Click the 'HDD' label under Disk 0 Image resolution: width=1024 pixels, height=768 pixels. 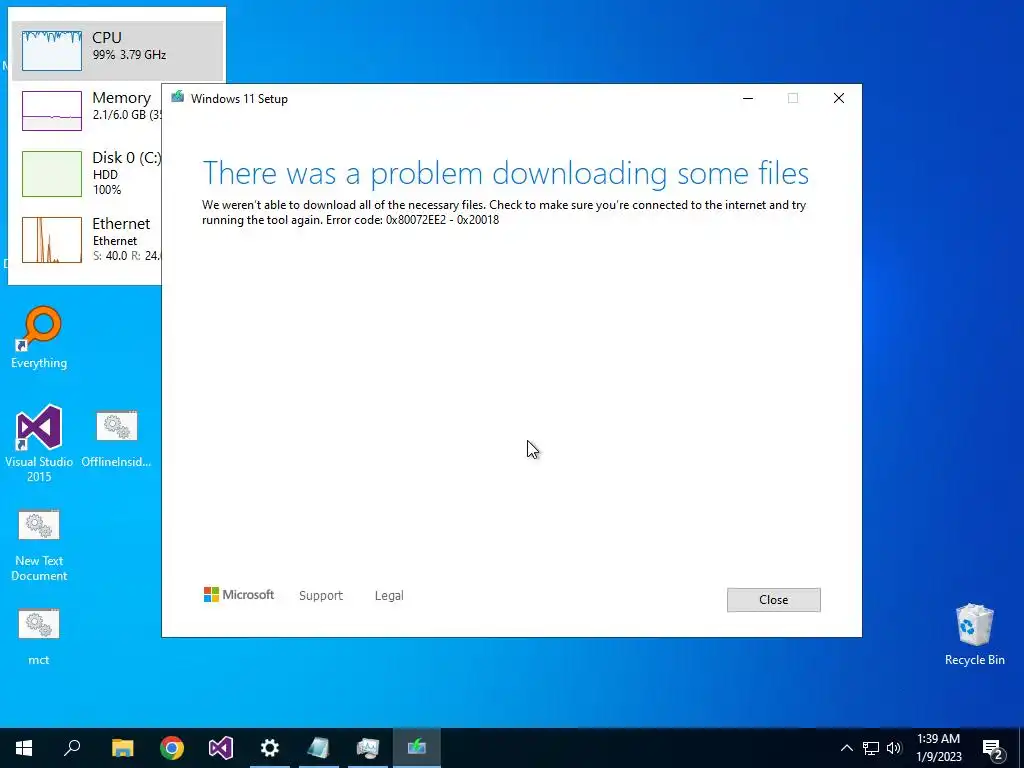(x=105, y=174)
